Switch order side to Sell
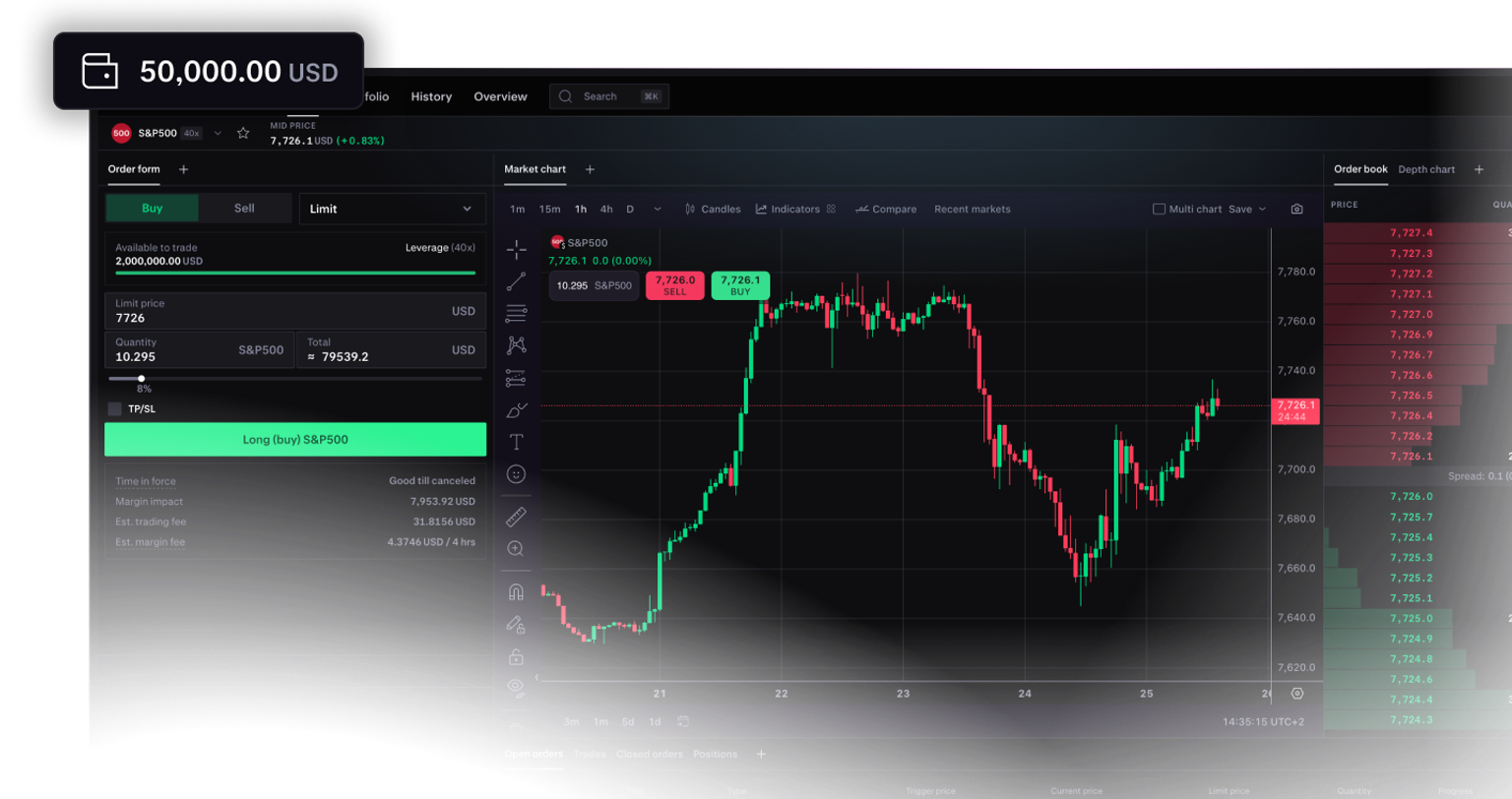This screenshot has width=1512, height=799. click(244, 209)
